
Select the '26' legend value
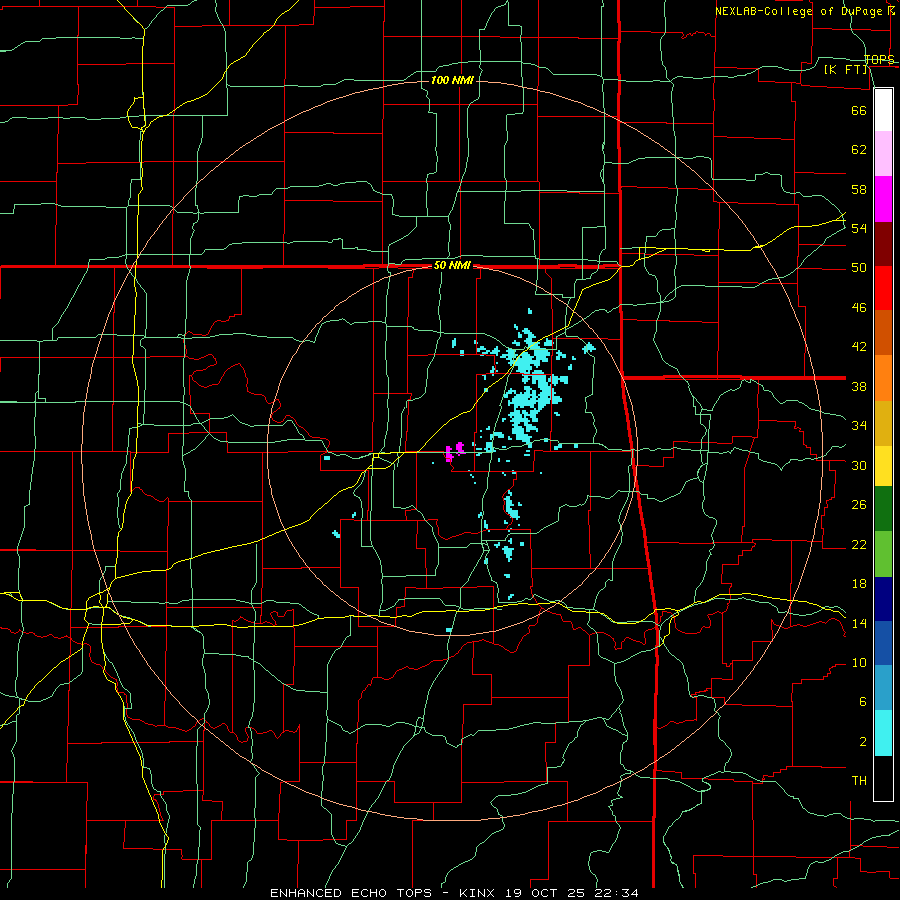click(859, 505)
